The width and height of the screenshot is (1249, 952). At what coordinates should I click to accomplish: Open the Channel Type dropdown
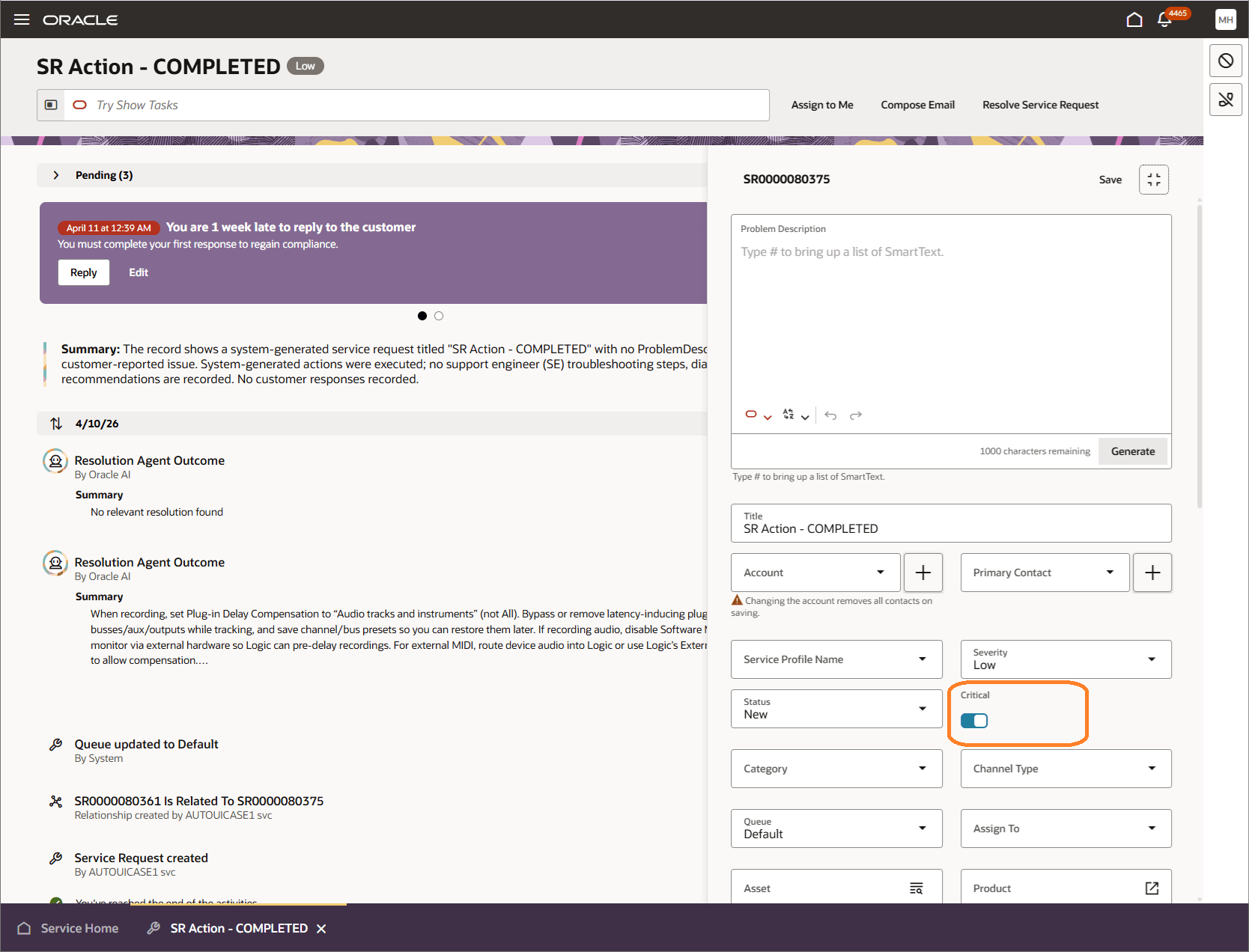[1066, 769]
